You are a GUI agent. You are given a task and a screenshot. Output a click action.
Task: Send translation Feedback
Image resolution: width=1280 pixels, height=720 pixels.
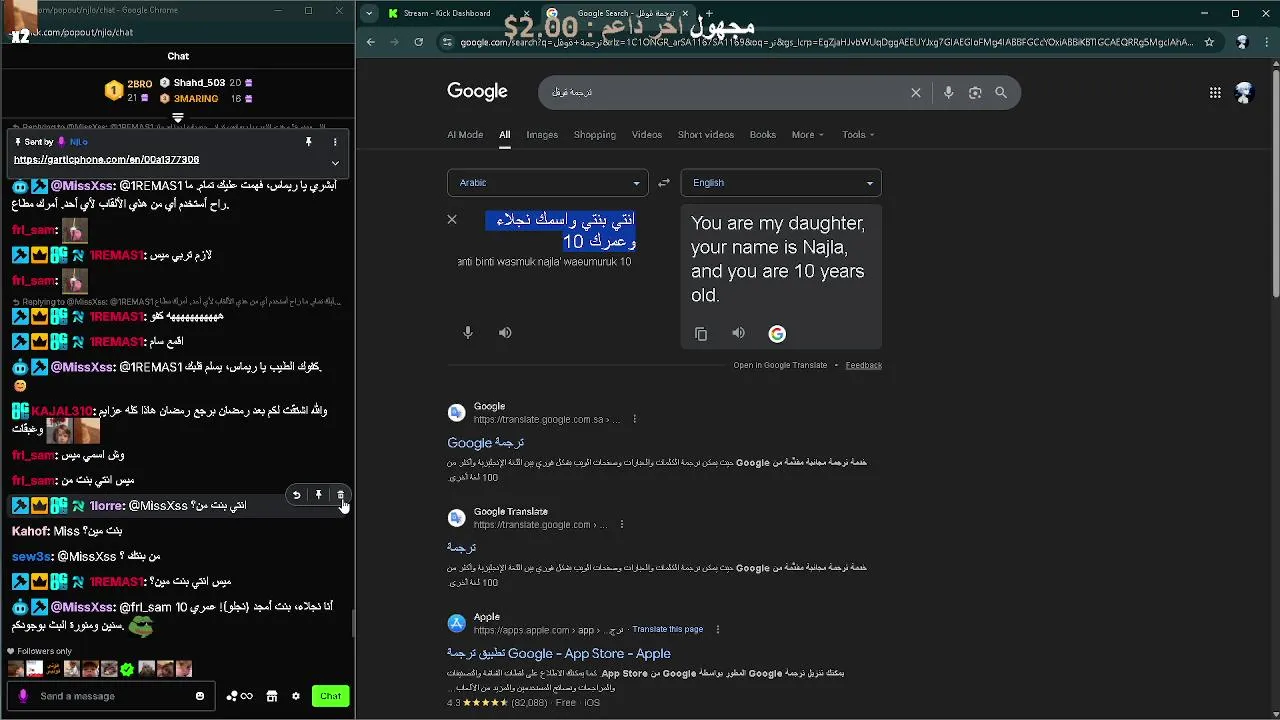click(863, 365)
